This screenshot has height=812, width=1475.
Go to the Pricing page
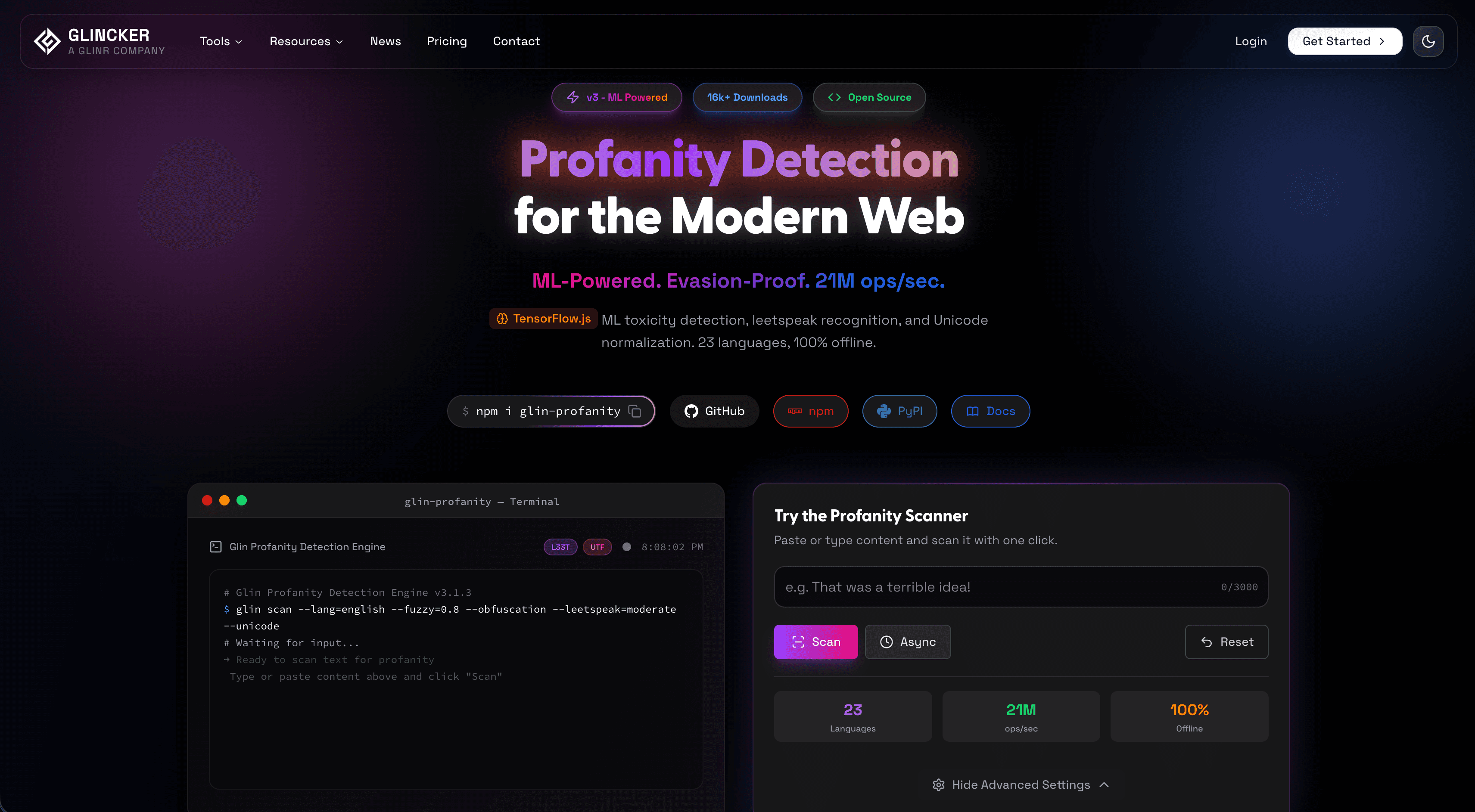point(447,41)
